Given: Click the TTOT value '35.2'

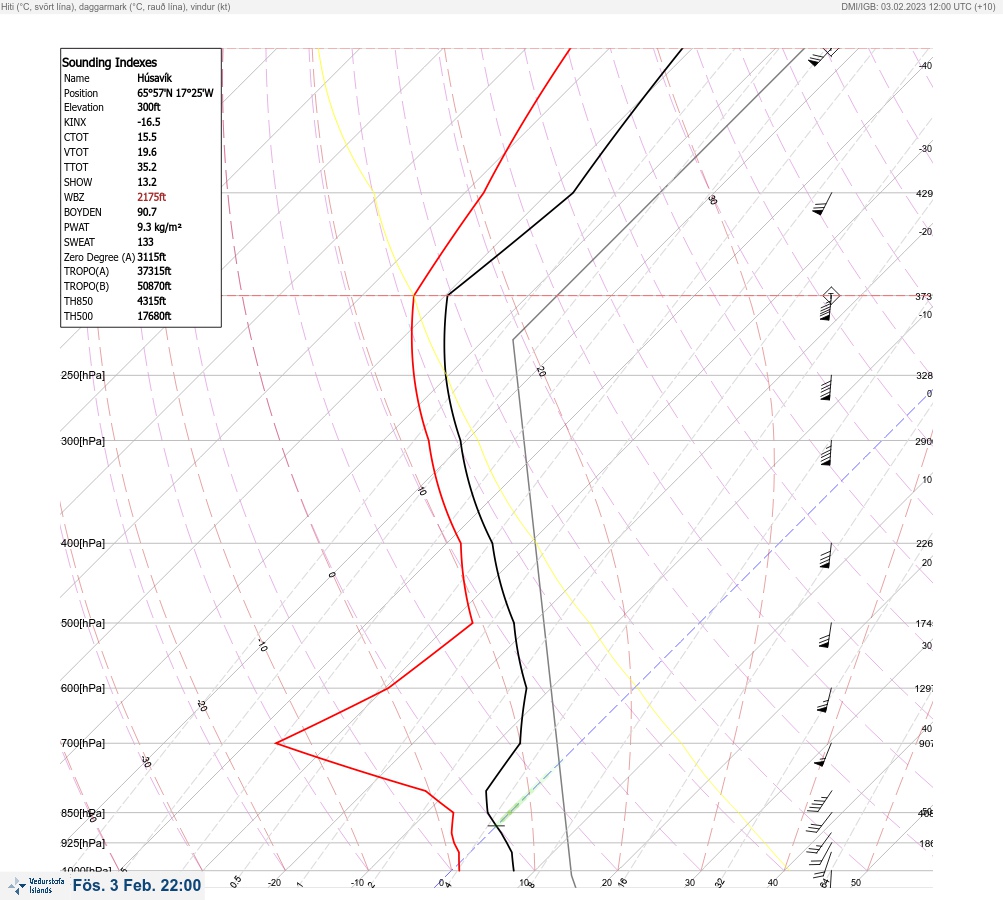Looking at the screenshot, I should tap(146, 167).
